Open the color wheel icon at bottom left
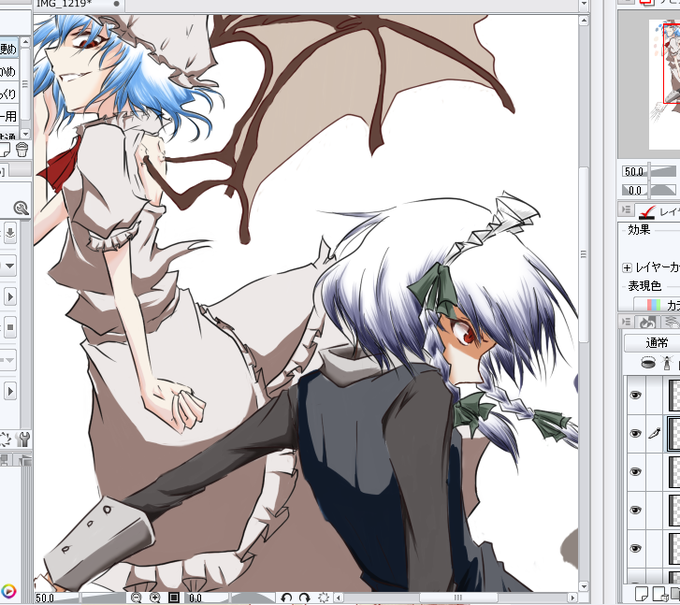 pyautogui.click(x=8, y=591)
